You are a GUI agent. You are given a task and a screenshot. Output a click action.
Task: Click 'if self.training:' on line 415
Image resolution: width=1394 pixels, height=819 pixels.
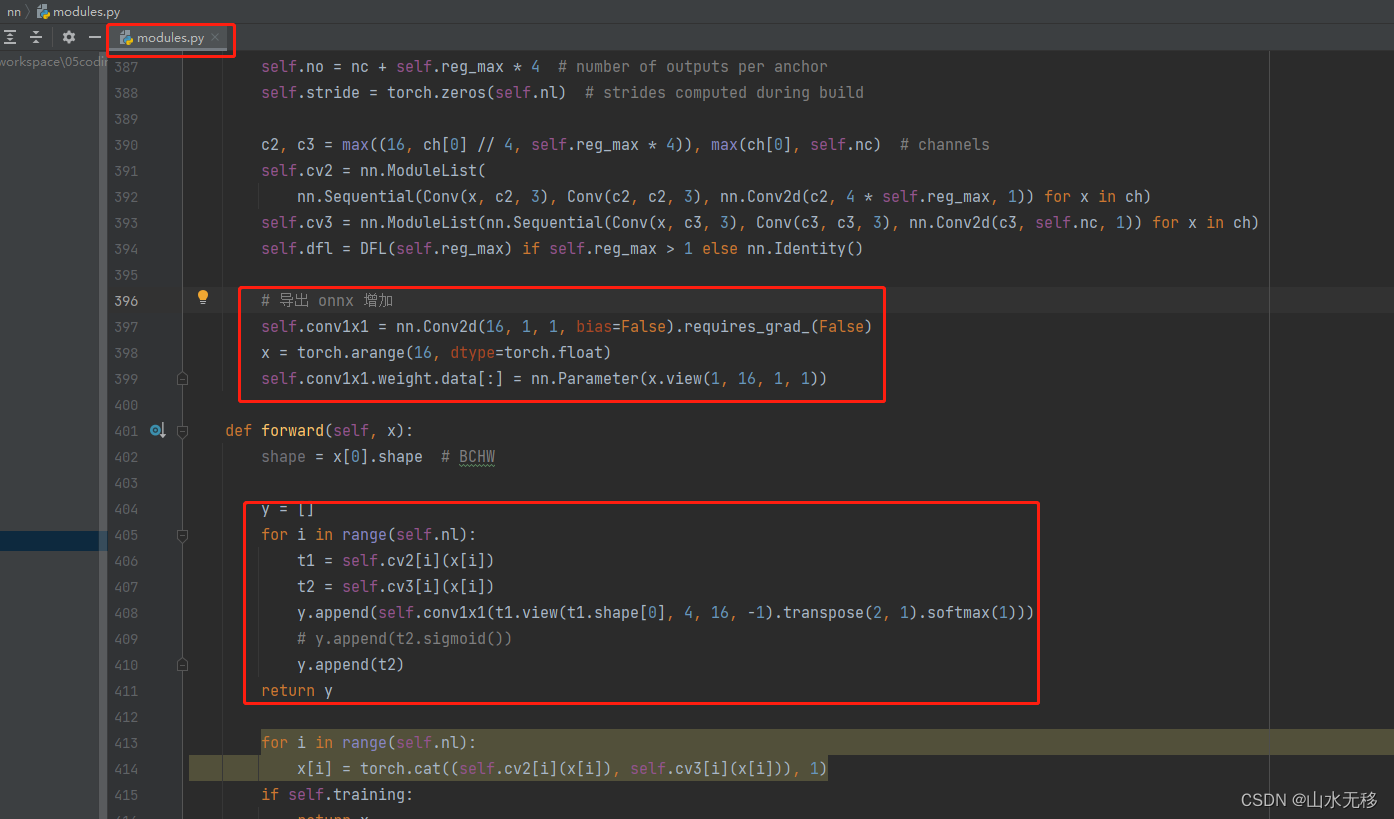[336, 795]
